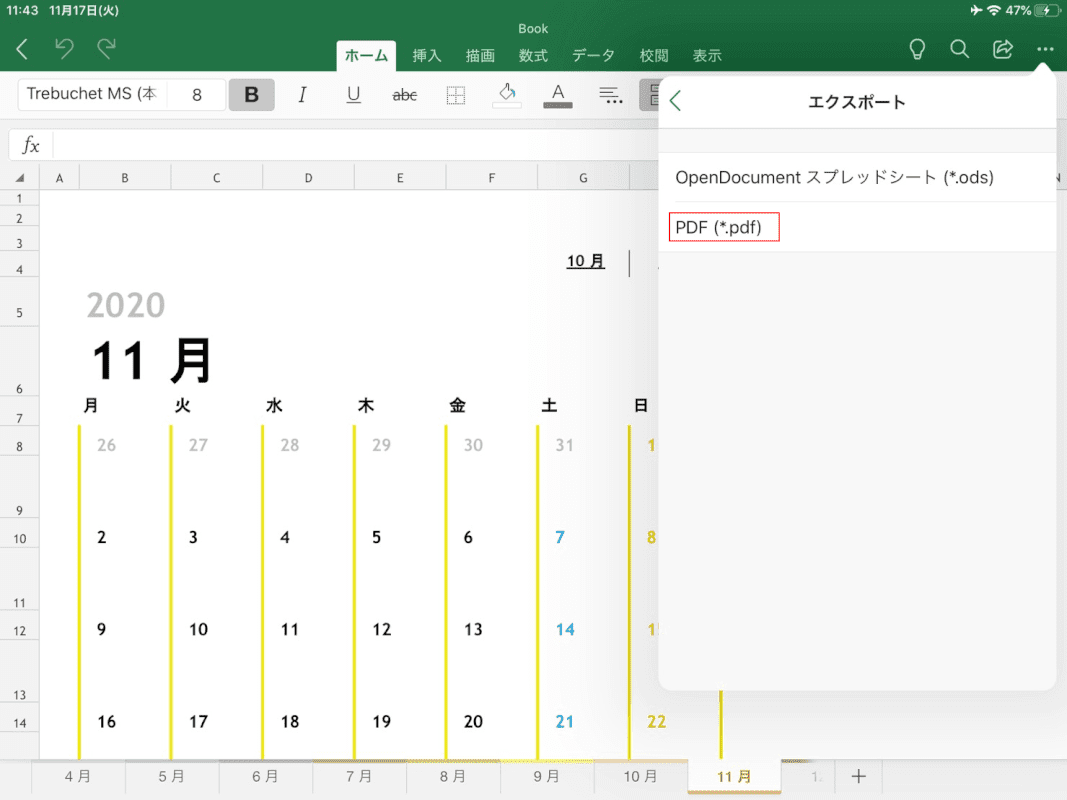The width and height of the screenshot is (1067, 800).
Task: Open the 7 月 sheet tab
Action: pyautogui.click(x=359, y=776)
